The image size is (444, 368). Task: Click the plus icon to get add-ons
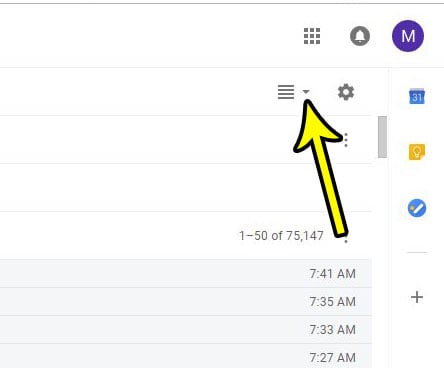point(417,297)
